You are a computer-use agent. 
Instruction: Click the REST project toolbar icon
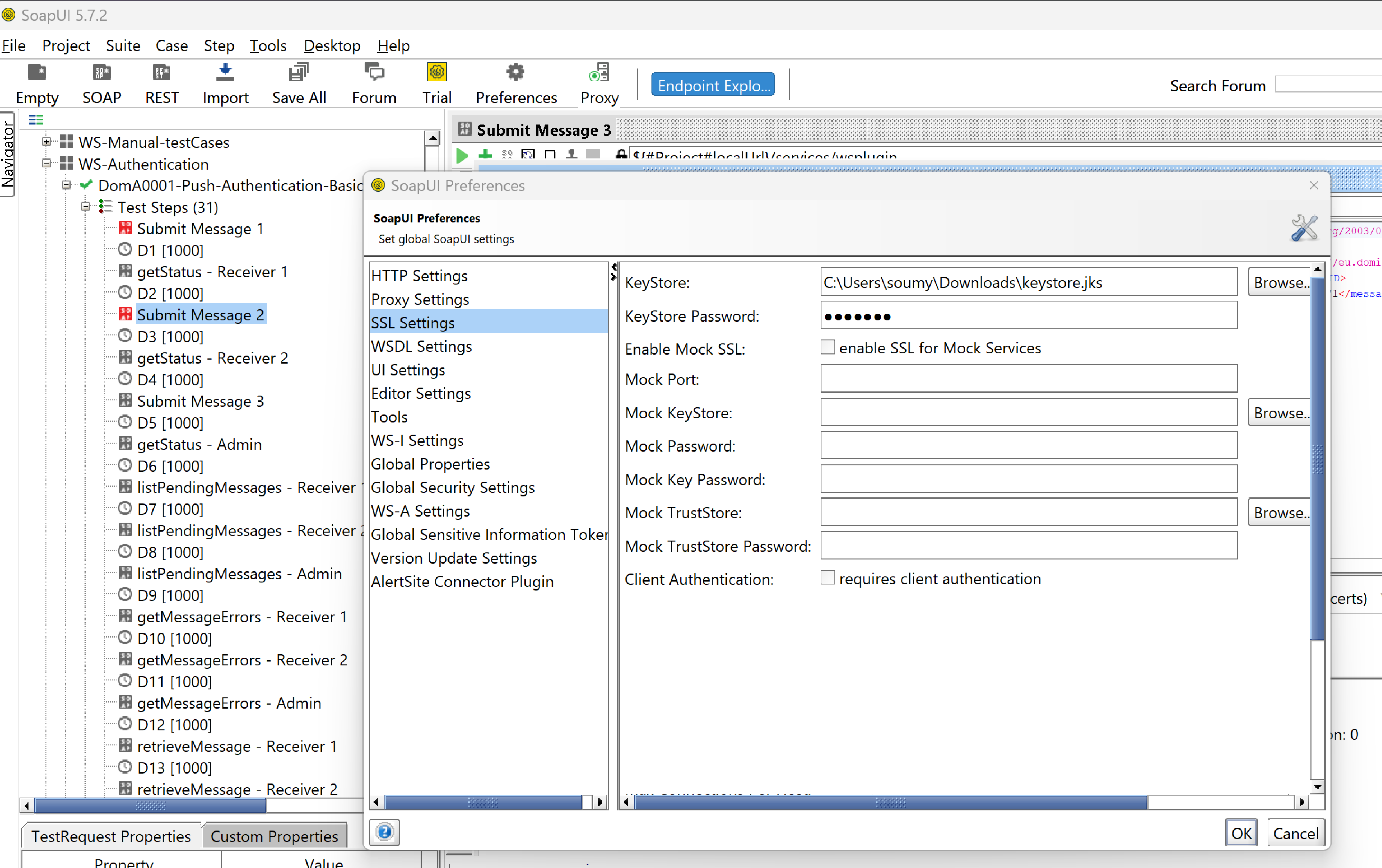coord(162,72)
